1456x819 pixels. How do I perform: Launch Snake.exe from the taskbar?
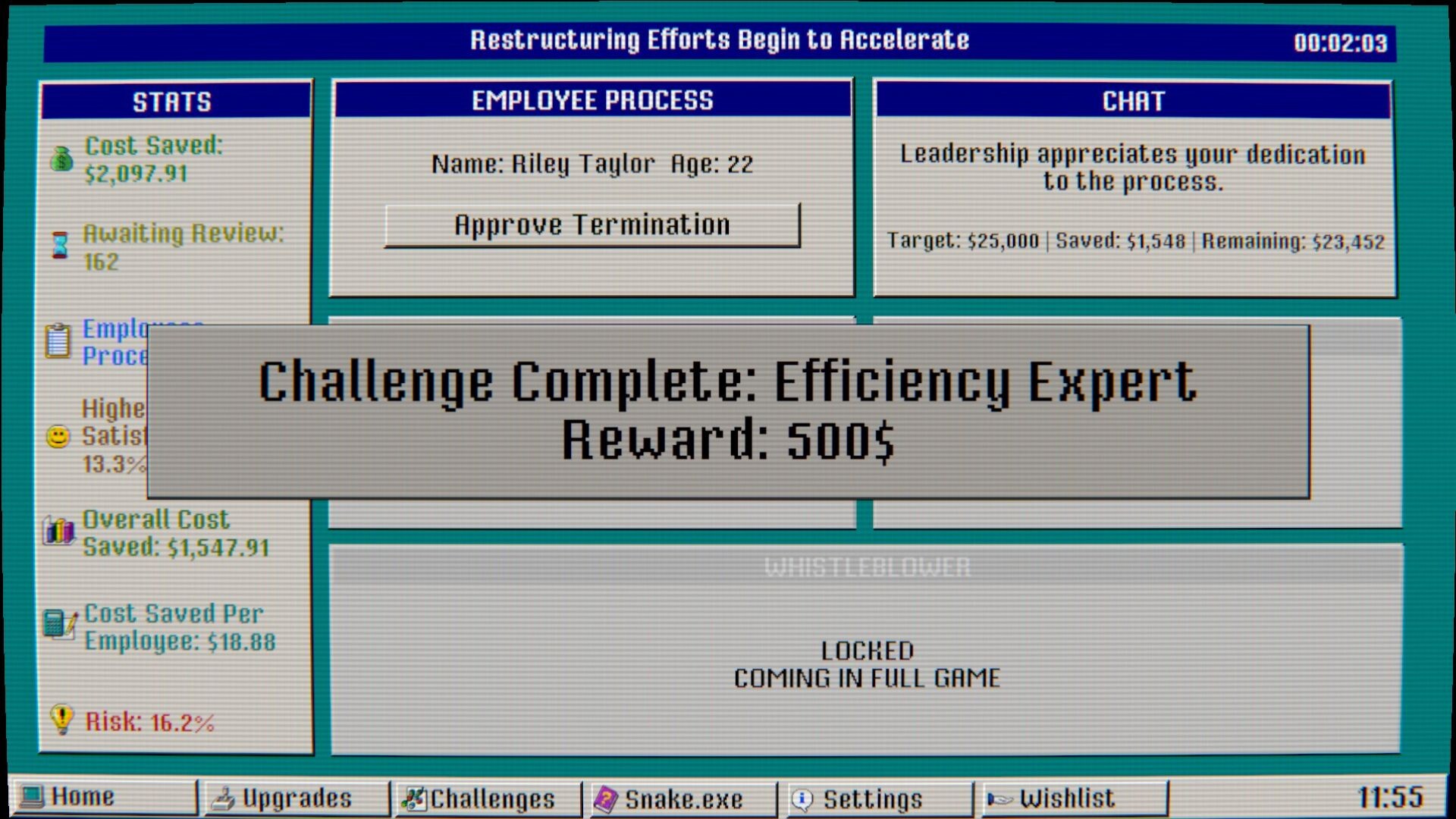[683, 799]
